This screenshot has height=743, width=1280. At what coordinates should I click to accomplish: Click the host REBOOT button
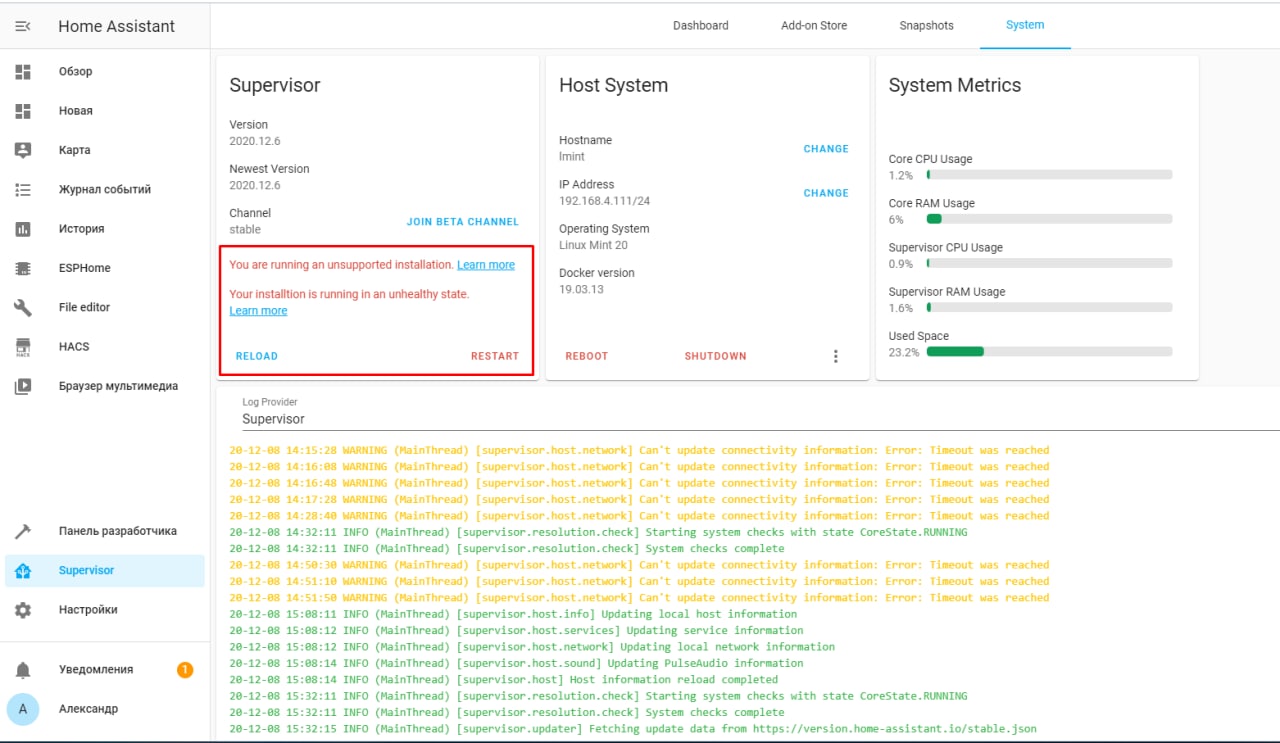tap(587, 356)
